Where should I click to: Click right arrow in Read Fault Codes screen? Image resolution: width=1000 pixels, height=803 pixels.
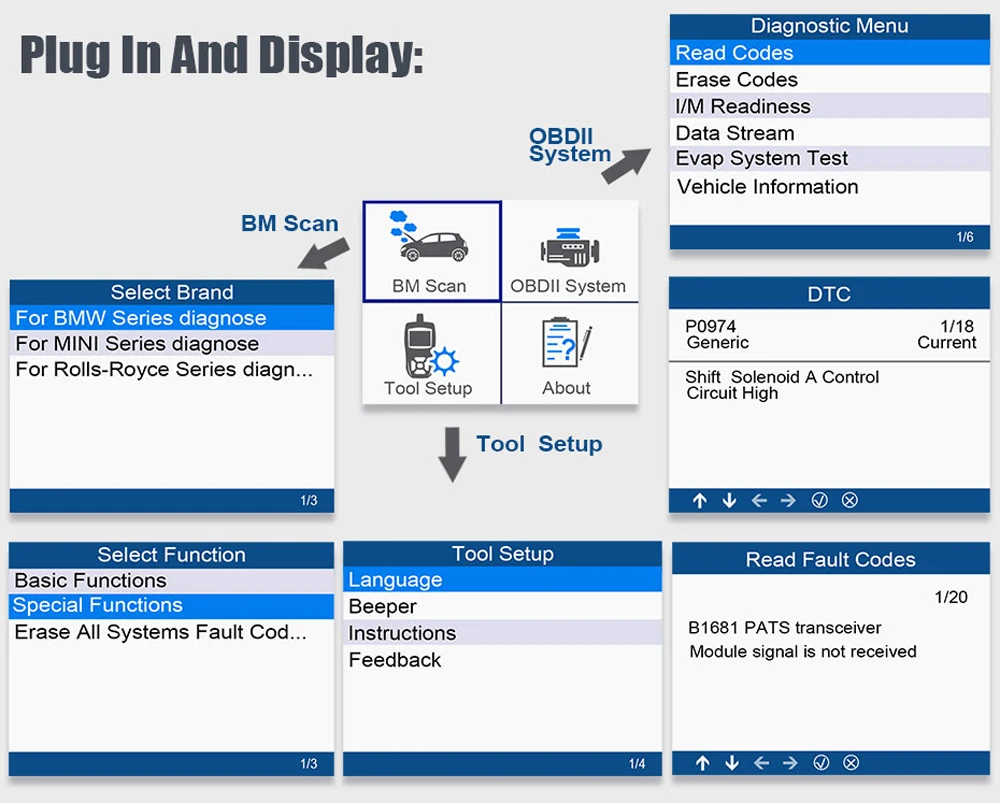(790, 763)
